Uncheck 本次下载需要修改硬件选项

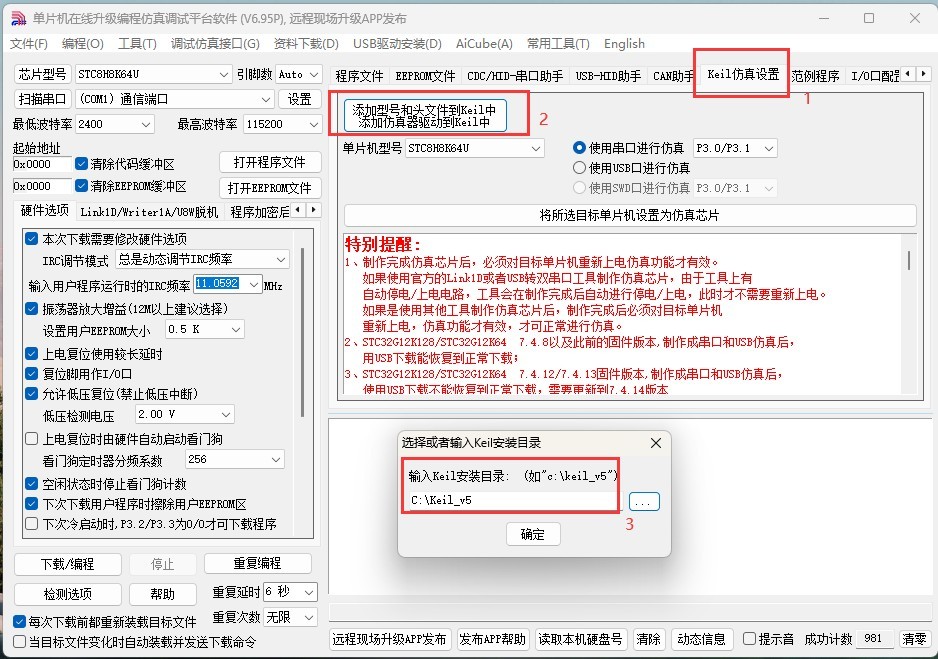coord(32,239)
